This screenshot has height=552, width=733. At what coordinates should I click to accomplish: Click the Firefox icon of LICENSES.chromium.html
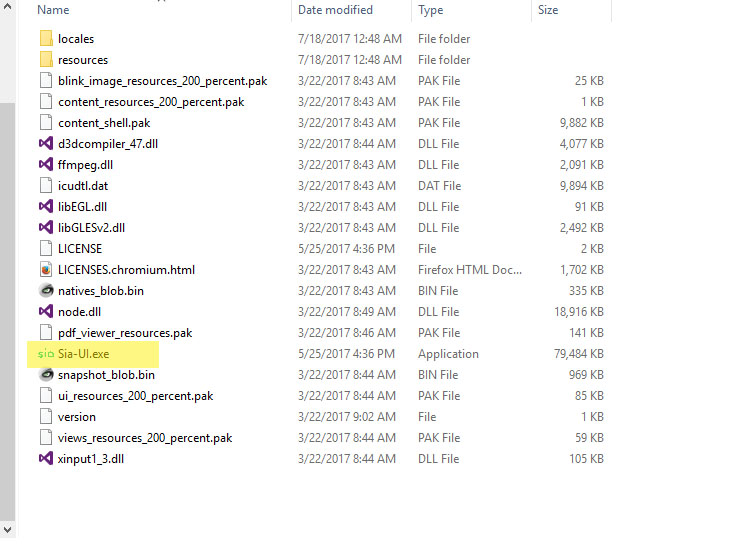46,270
